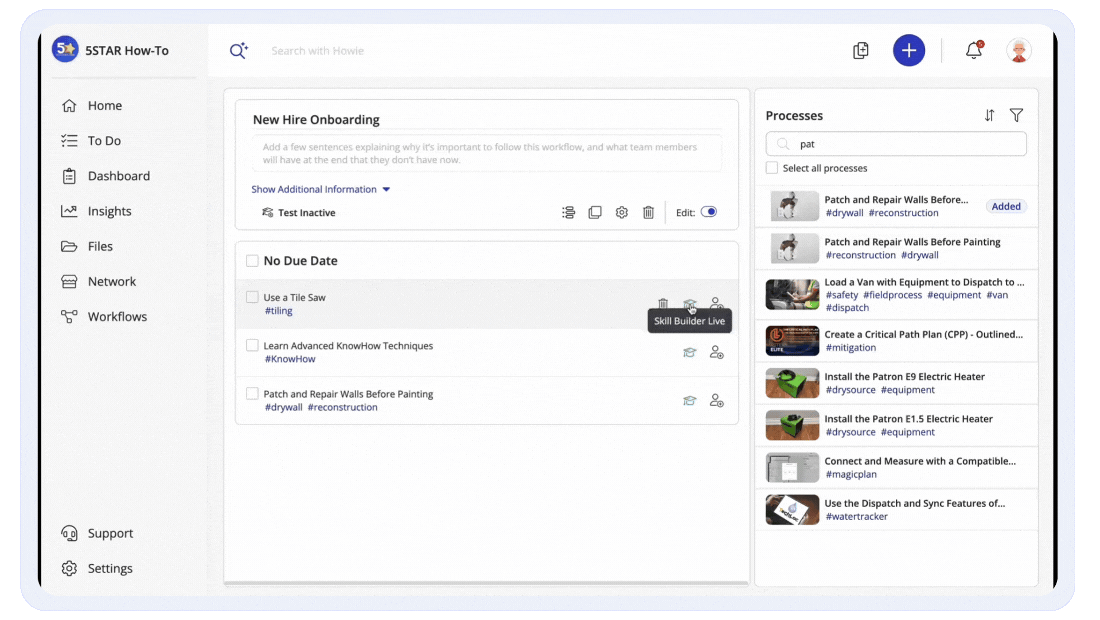Click the Processes sort arrows icon
The image size is (1100, 620).
point(989,115)
